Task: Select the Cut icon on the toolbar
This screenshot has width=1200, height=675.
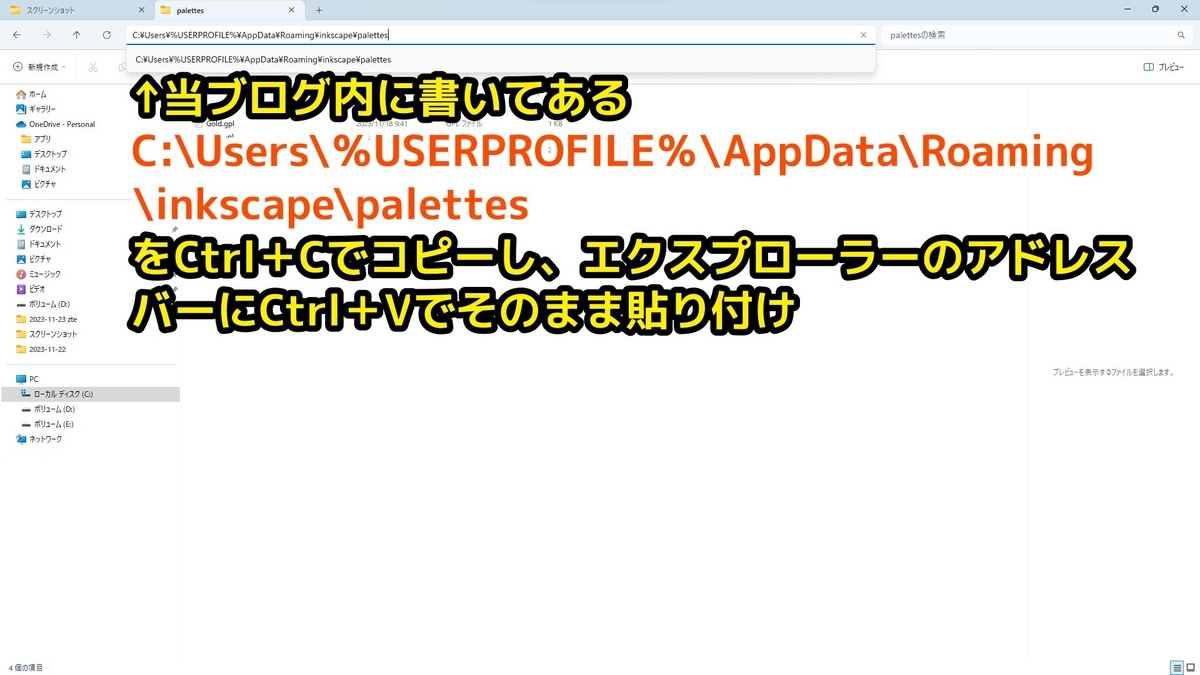Action: [92, 67]
